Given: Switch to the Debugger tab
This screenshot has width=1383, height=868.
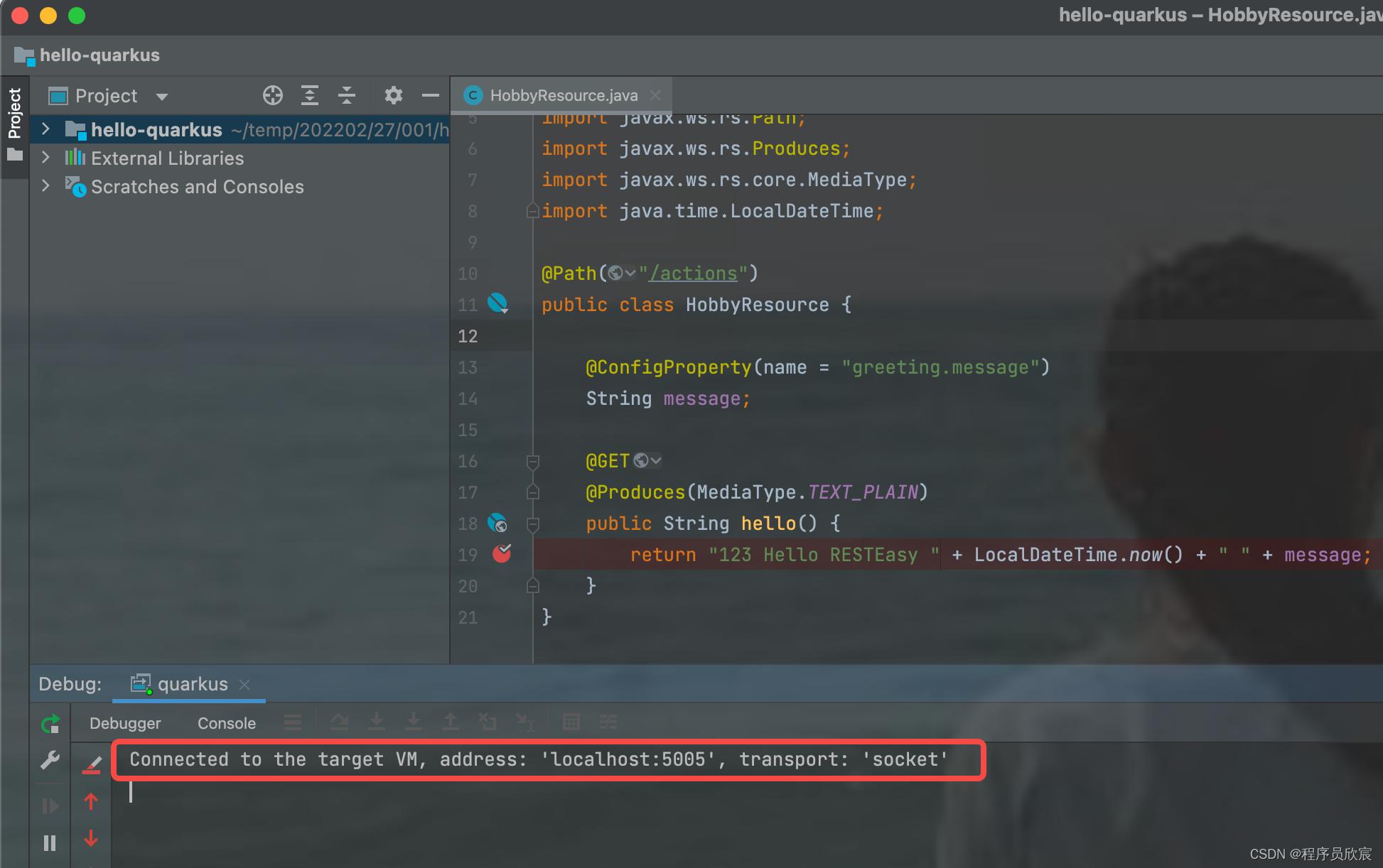Looking at the screenshot, I should (125, 723).
